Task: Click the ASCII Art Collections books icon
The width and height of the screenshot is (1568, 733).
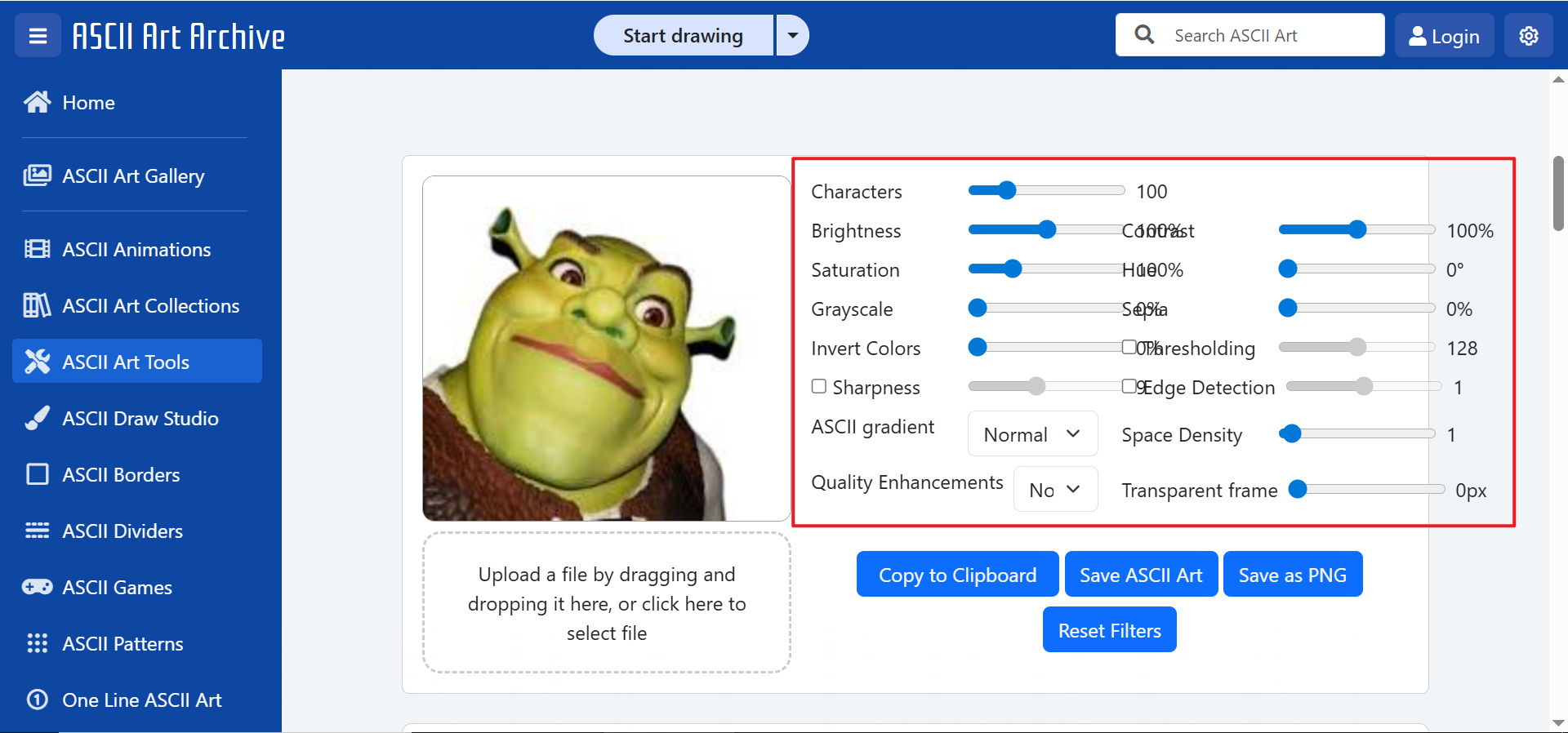Action: pos(38,305)
